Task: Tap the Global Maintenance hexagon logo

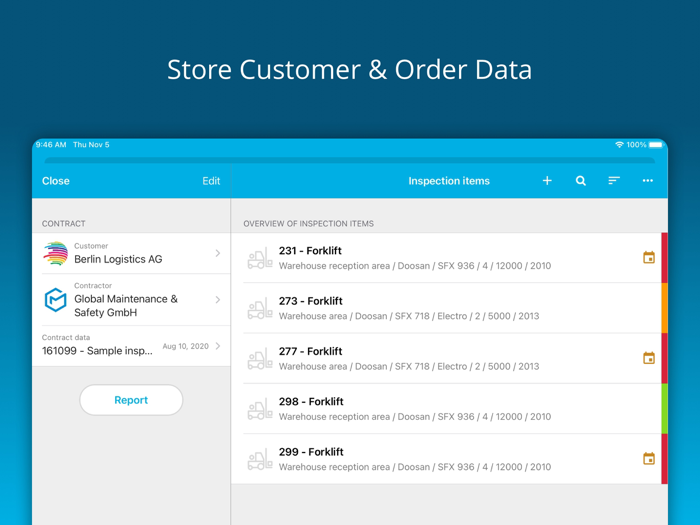Action: point(55,300)
